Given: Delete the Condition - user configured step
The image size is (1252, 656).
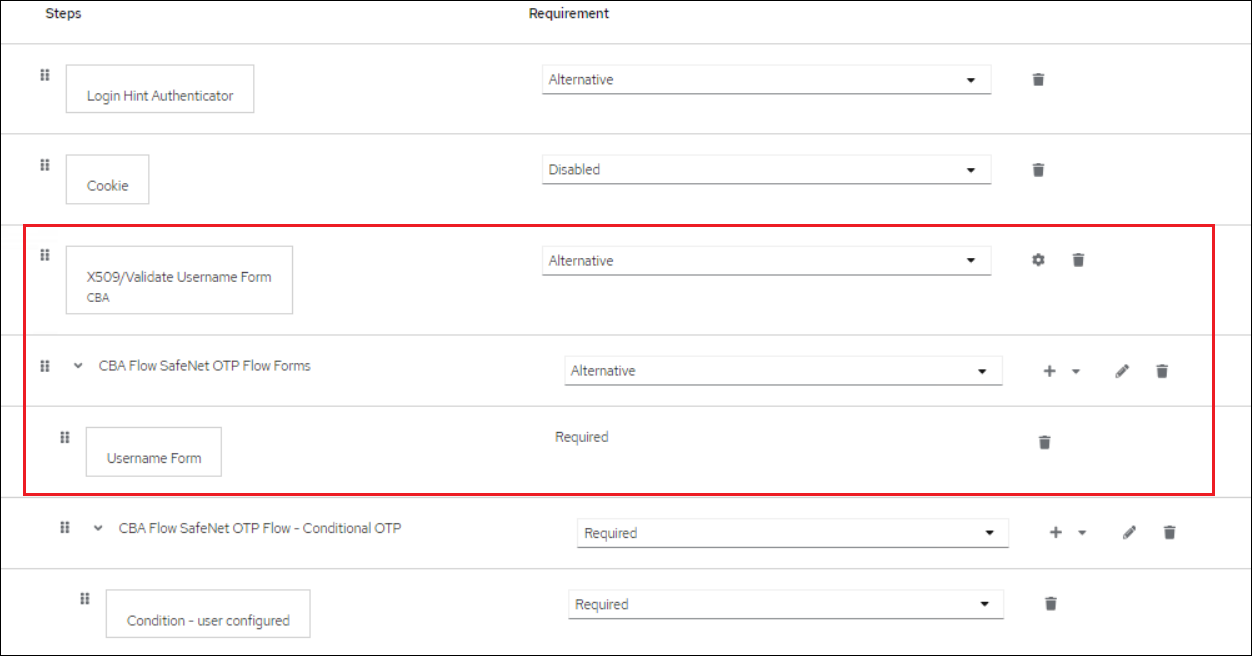Looking at the screenshot, I should tap(1050, 604).
